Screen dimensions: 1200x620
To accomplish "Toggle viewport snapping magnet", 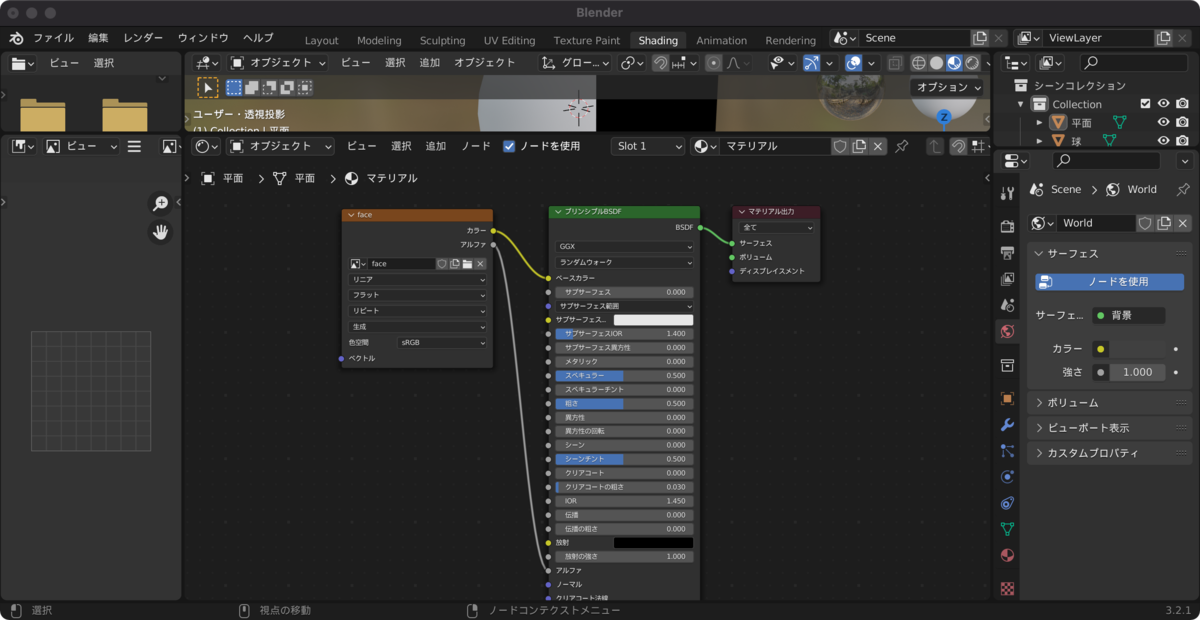I will coord(660,62).
